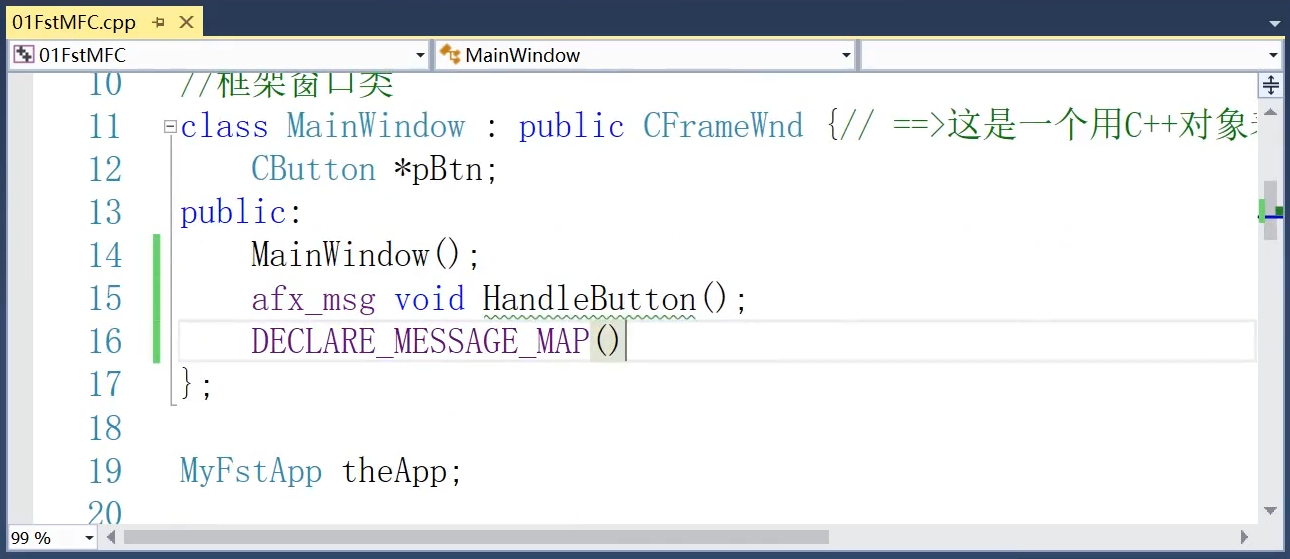Click the public: keyword on line 13
Screen dimensions: 1290x559
click(x=241, y=212)
